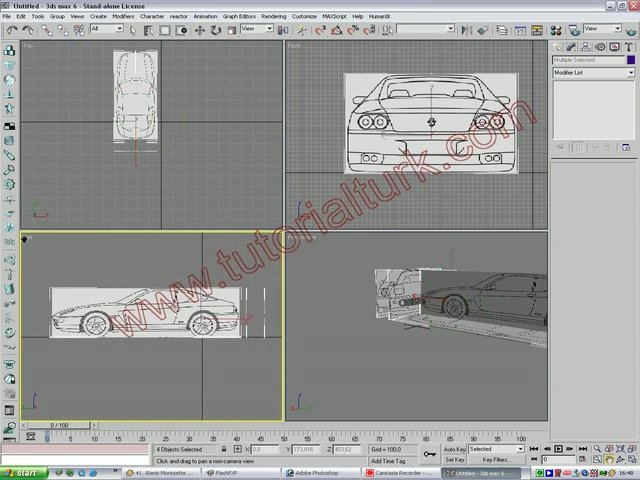Toggle Absolute/Offset transform type-in mode
The width and height of the screenshot is (640, 480).
[x=238, y=449]
